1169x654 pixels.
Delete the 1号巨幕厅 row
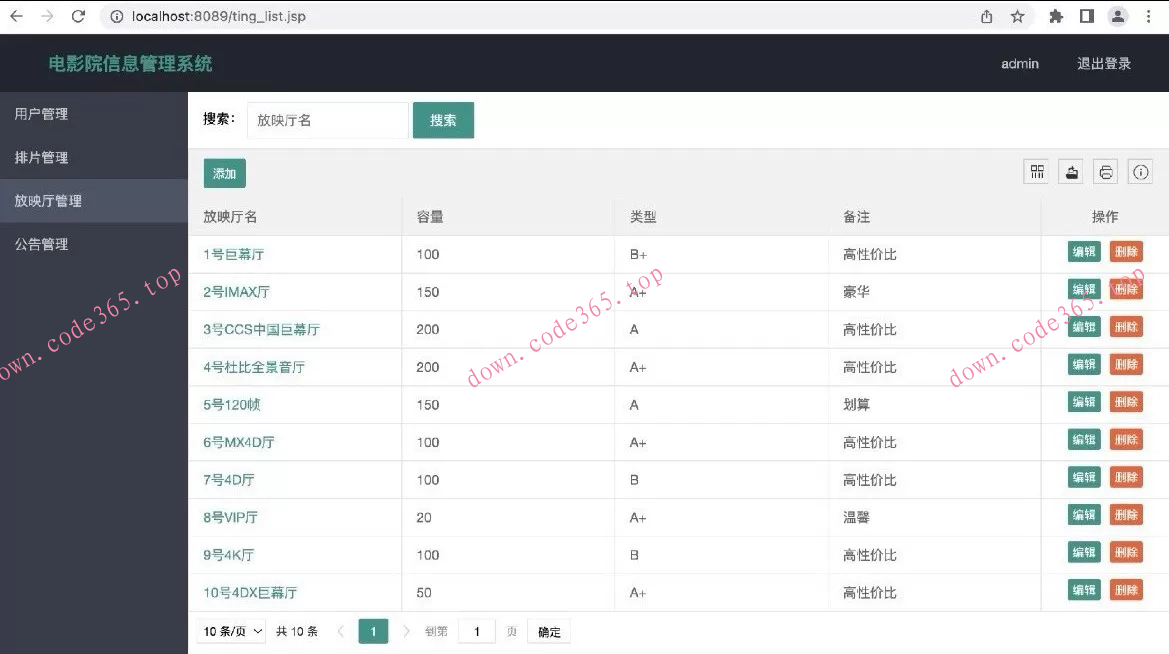click(1126, 252)
